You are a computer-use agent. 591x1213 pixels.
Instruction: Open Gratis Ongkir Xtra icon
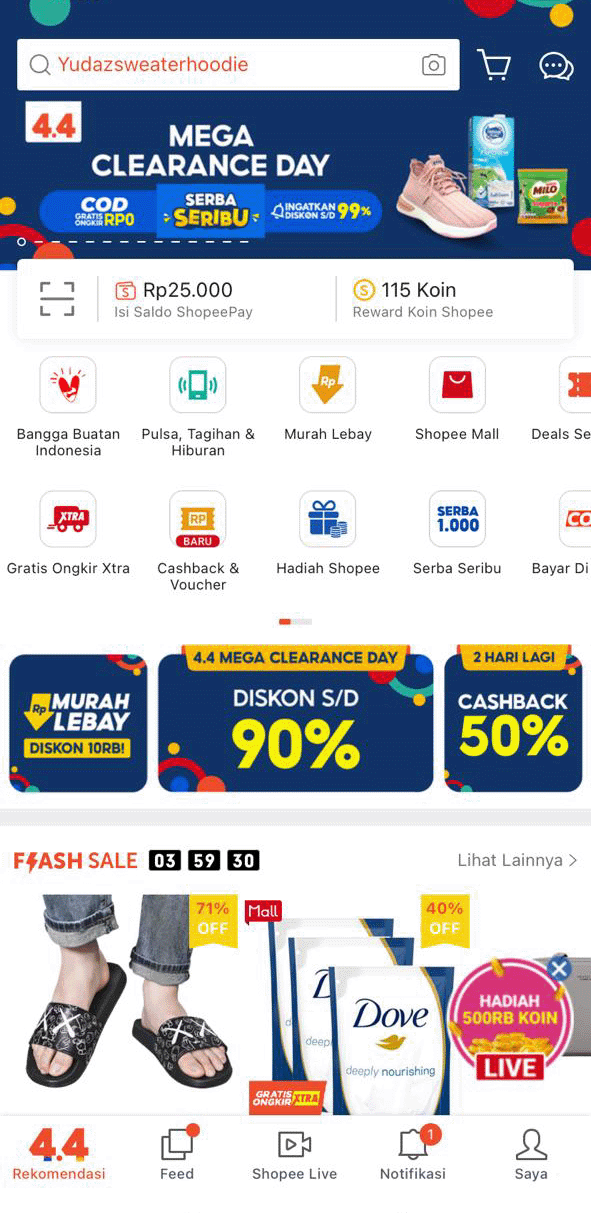pyautogui.click(x=68, y=519)
